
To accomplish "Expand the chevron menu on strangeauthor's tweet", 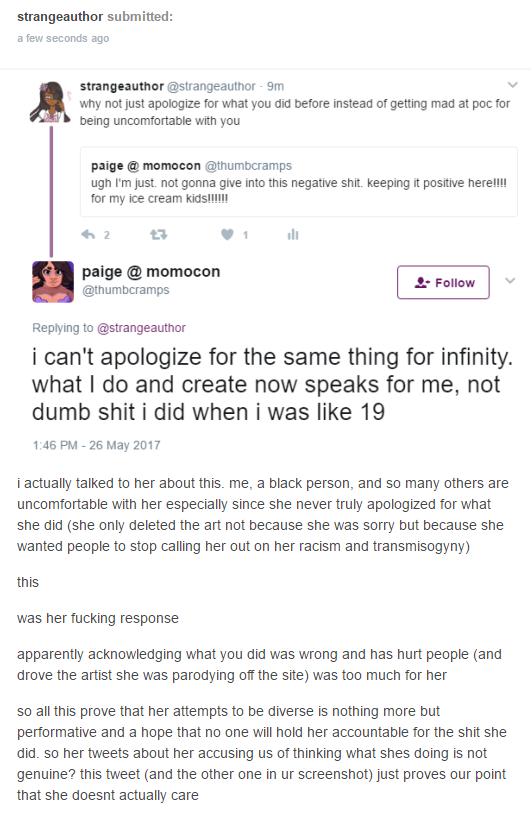I will pyautogui.click(x=512, y=85).
